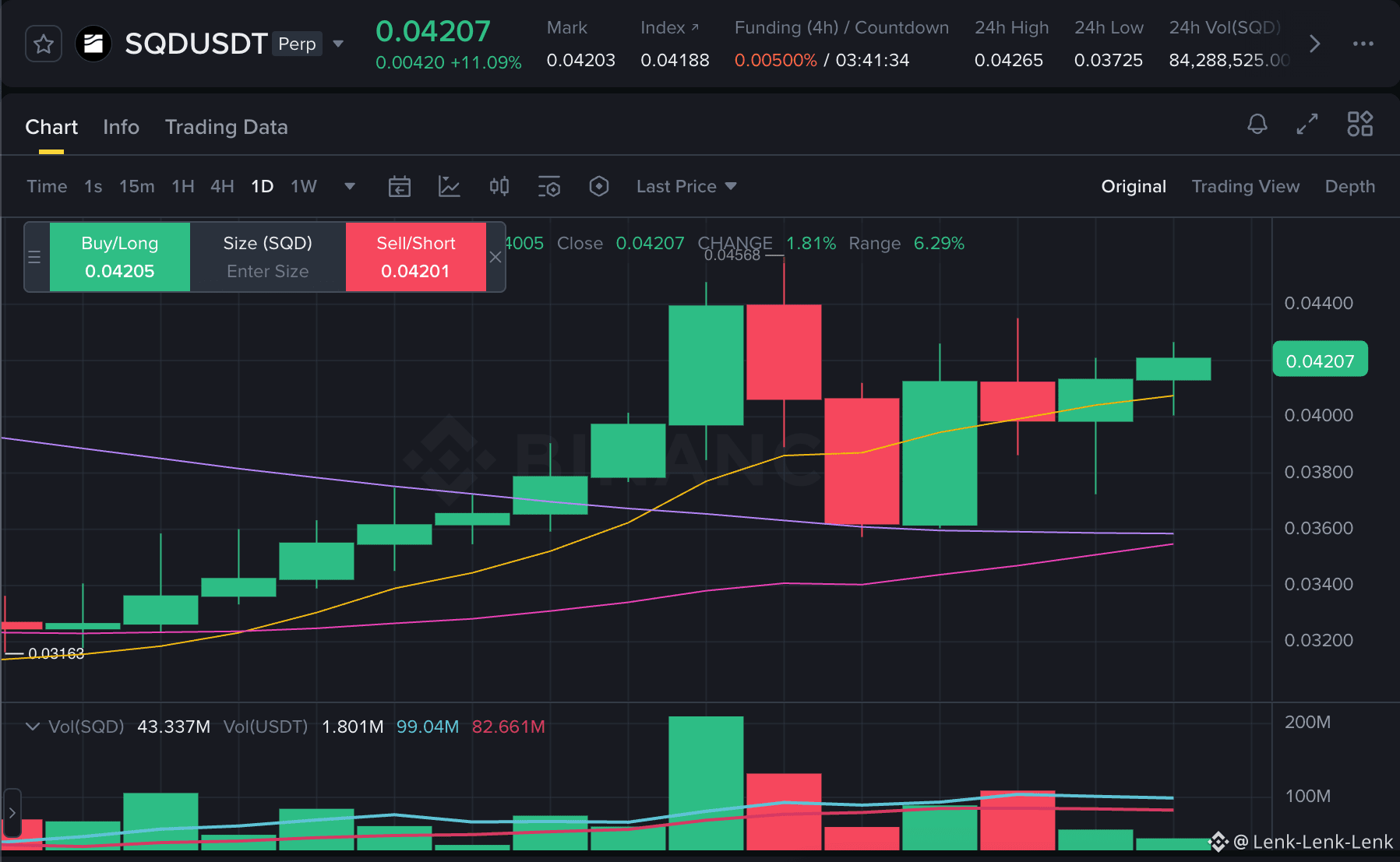The image size is (1400, 862).
Task: Click the 24h Low value 0.03725
Action: 1109,60
